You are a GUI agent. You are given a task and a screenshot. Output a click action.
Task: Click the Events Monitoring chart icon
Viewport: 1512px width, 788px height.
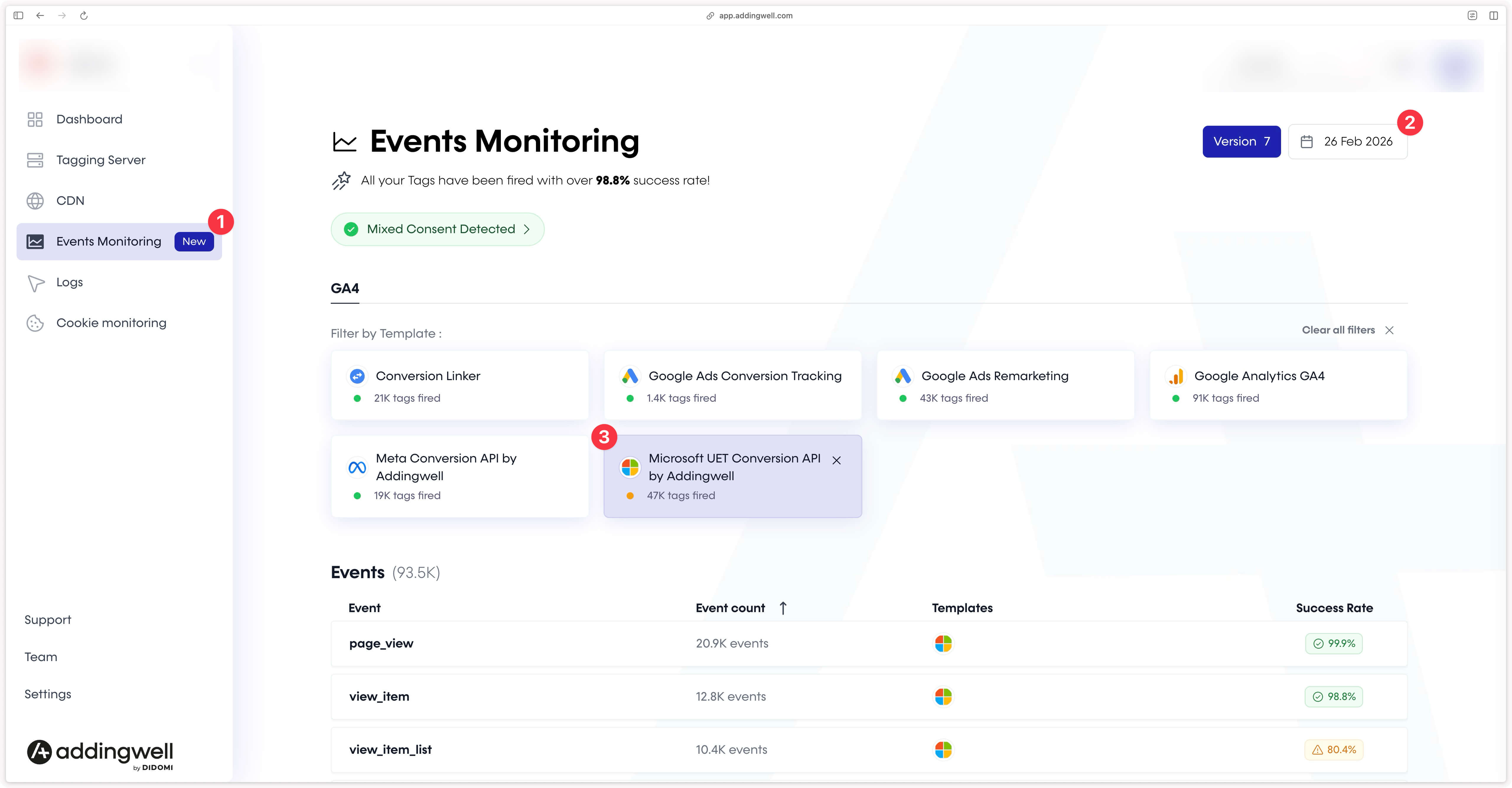35,241
